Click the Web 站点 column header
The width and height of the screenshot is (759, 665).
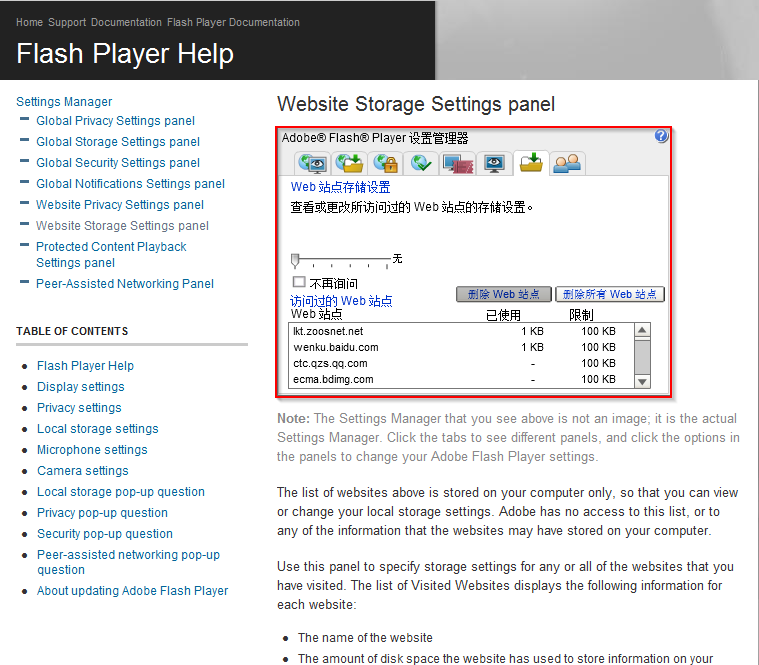[316, 314]
